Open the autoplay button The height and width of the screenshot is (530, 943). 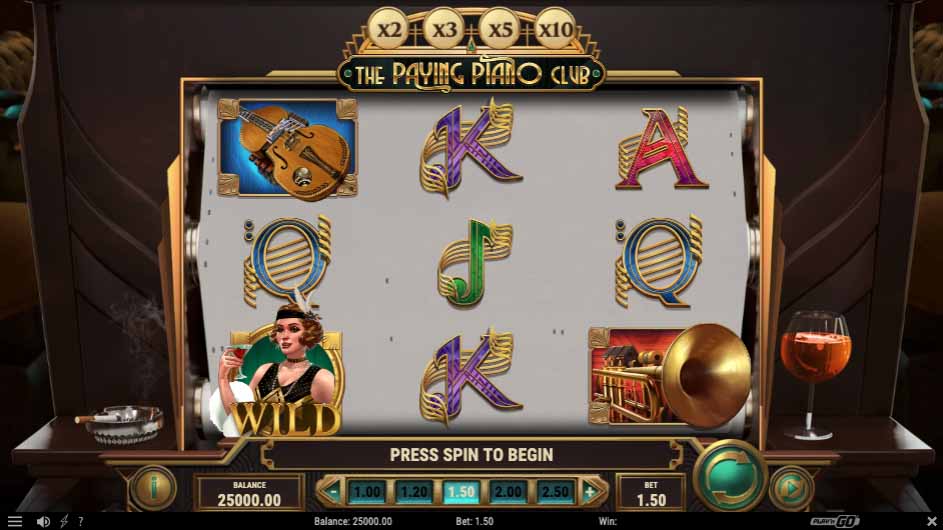[791, 488]
